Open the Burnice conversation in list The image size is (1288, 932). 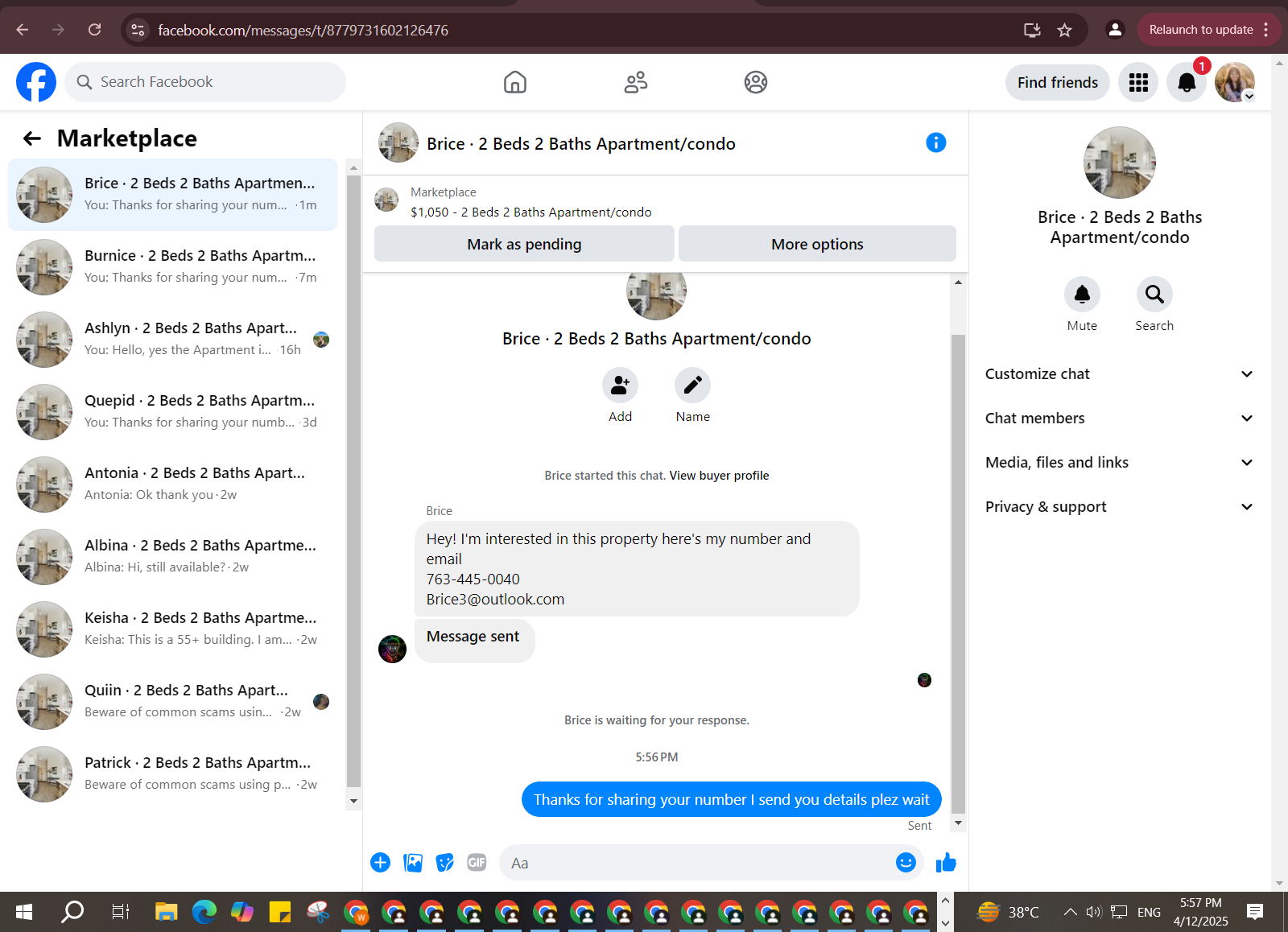point(172,267)
